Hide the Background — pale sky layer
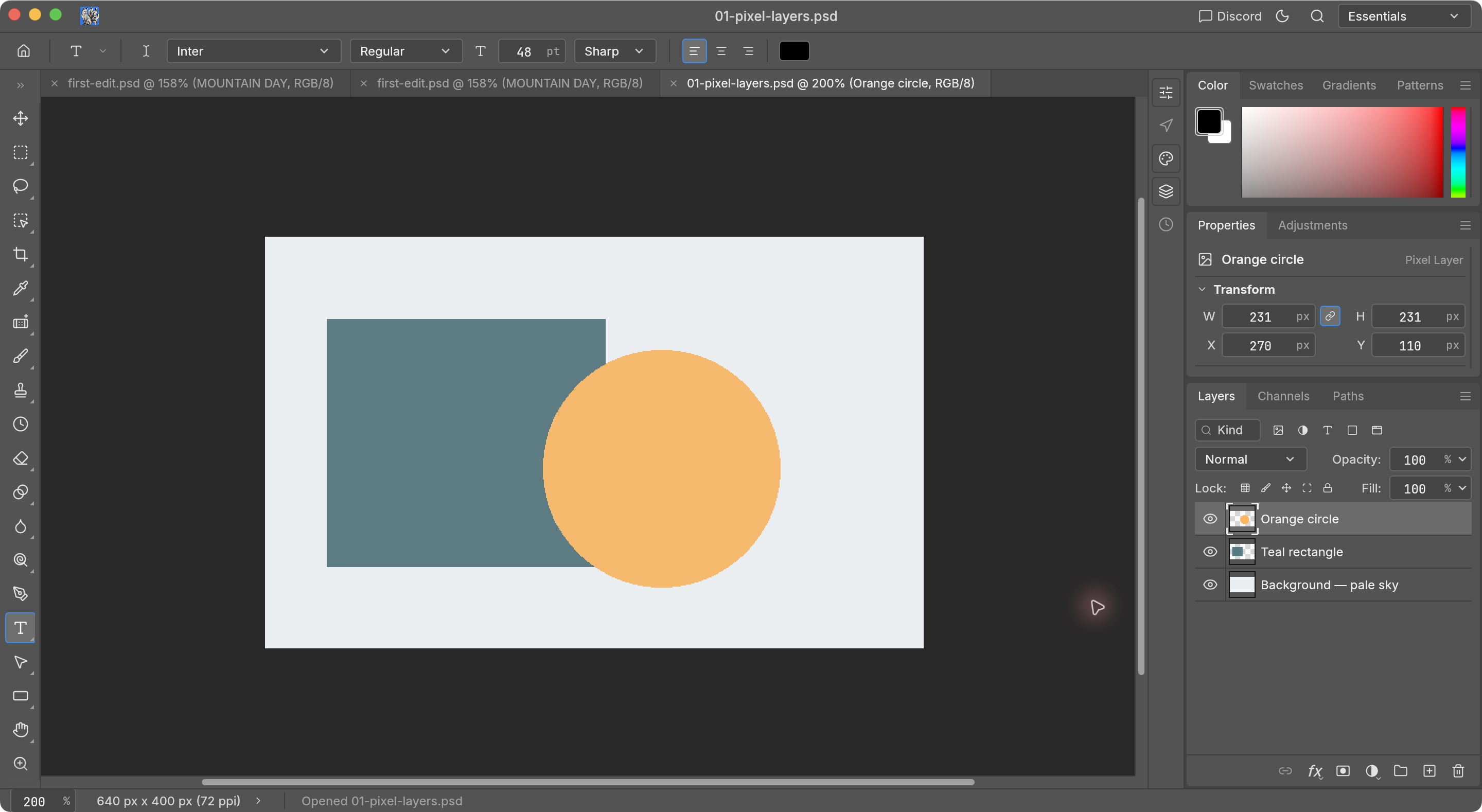Viewport: 1482px width, 812px height. tap(1210, 585)
